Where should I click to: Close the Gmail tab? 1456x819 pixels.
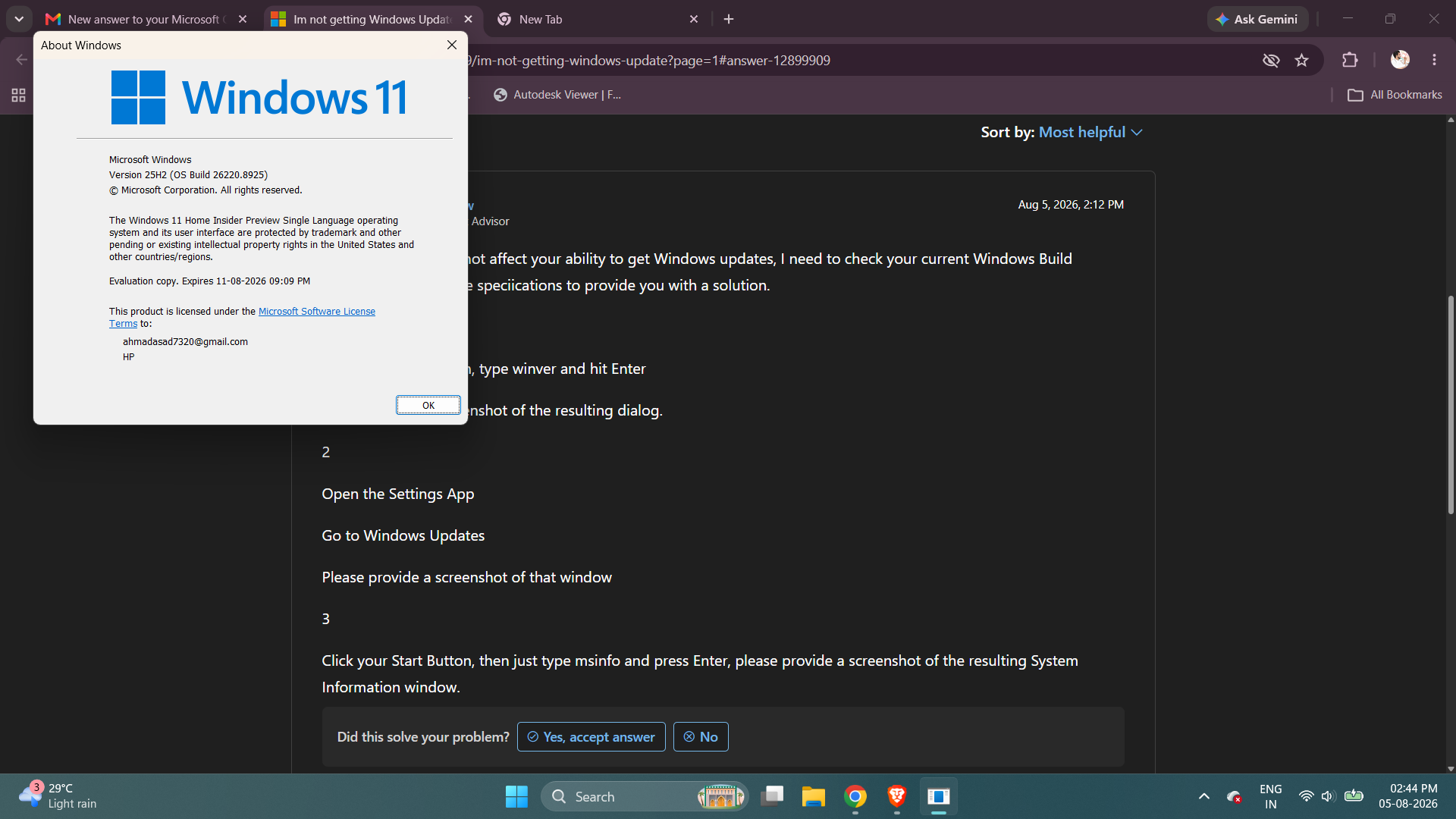243,19
